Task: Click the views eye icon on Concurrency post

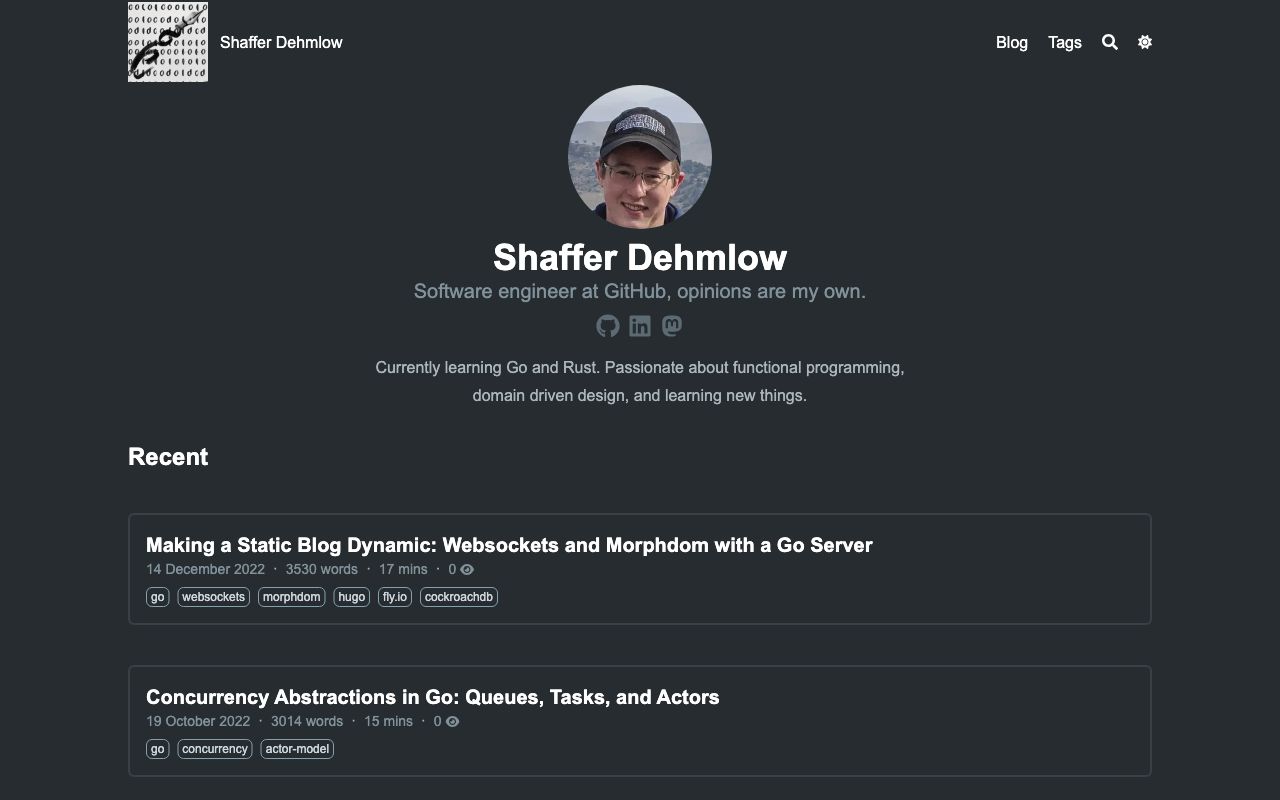Action: (x=452, y=722)
